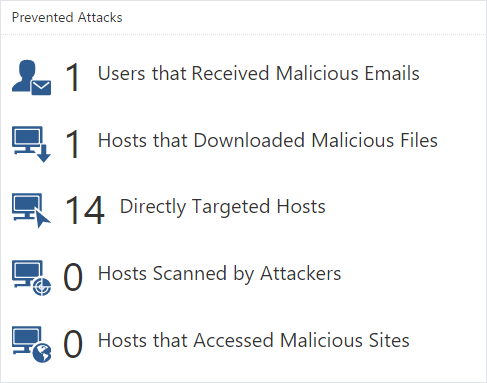487x383 pixels.
Task: Click the blue down arrow on download icon
Action: (x=44, y=153)
